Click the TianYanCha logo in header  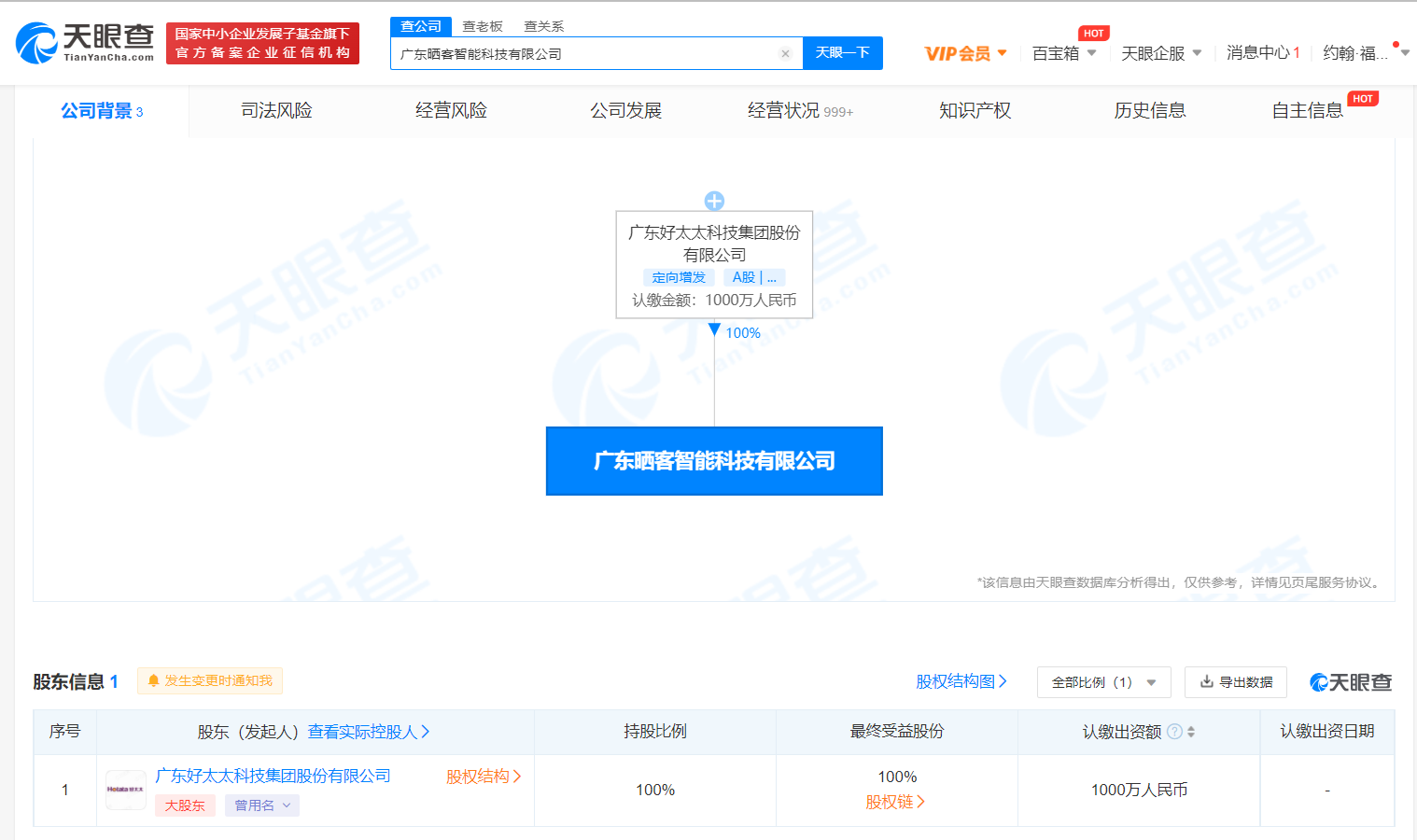(85, 43)
